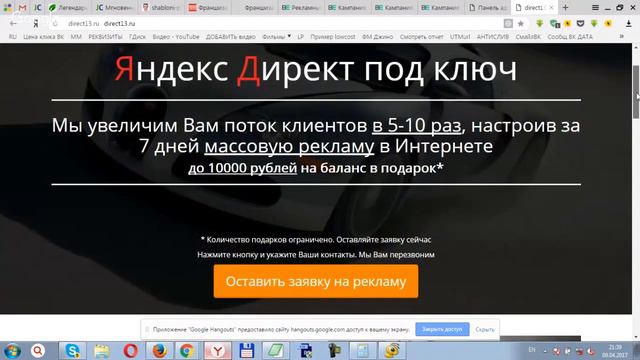Click the underlined "в 5-10 раз" text

[x=416, y=125]
